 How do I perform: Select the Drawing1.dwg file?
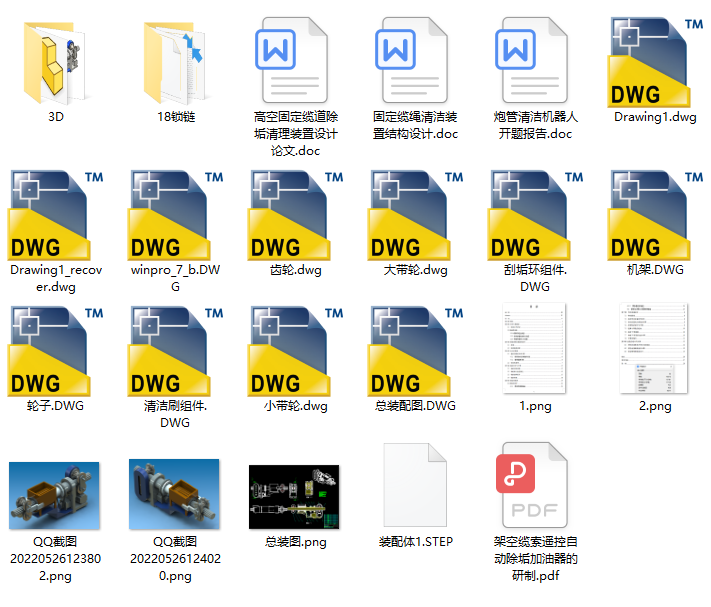(655, 62)
